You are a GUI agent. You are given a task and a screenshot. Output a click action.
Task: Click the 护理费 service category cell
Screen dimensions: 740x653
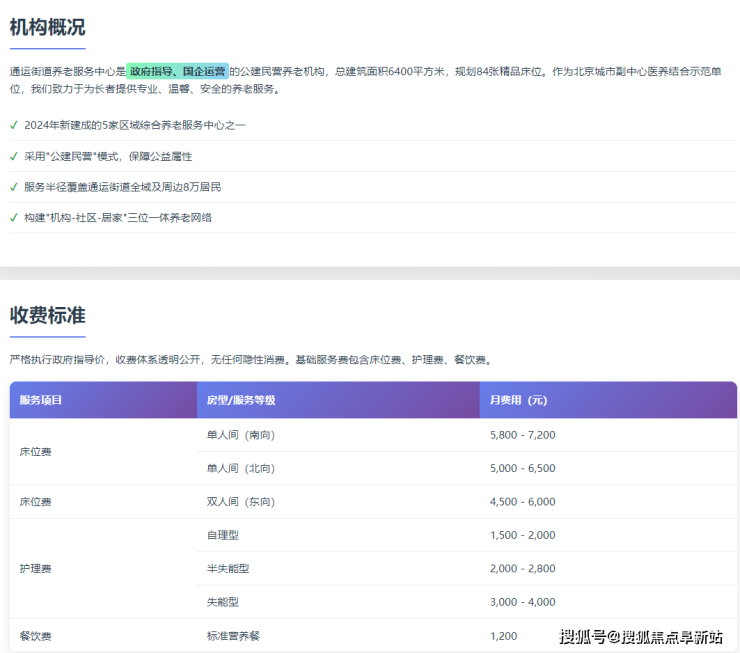(x=35, y=568)
